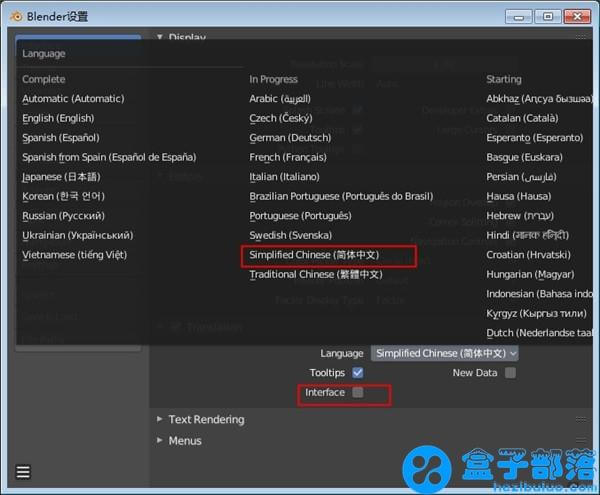The width and height of the screenshot is (600, 495).
Task: Pick Swedish (Svenska) language
Action: [291, 235]
